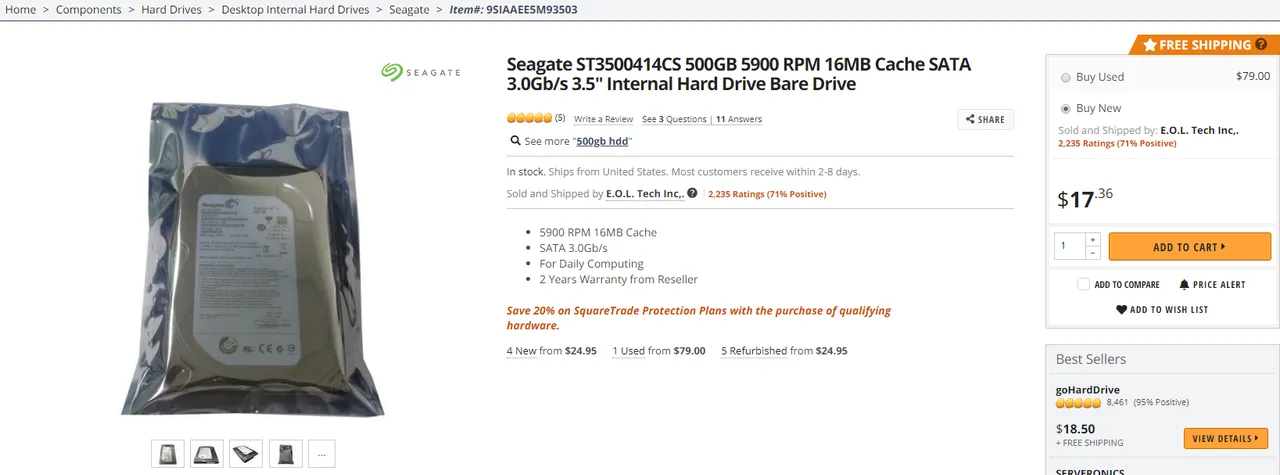Click ADD TO CART button
The width and height of the screenshot is (1280, 475).
(1190, 246)
